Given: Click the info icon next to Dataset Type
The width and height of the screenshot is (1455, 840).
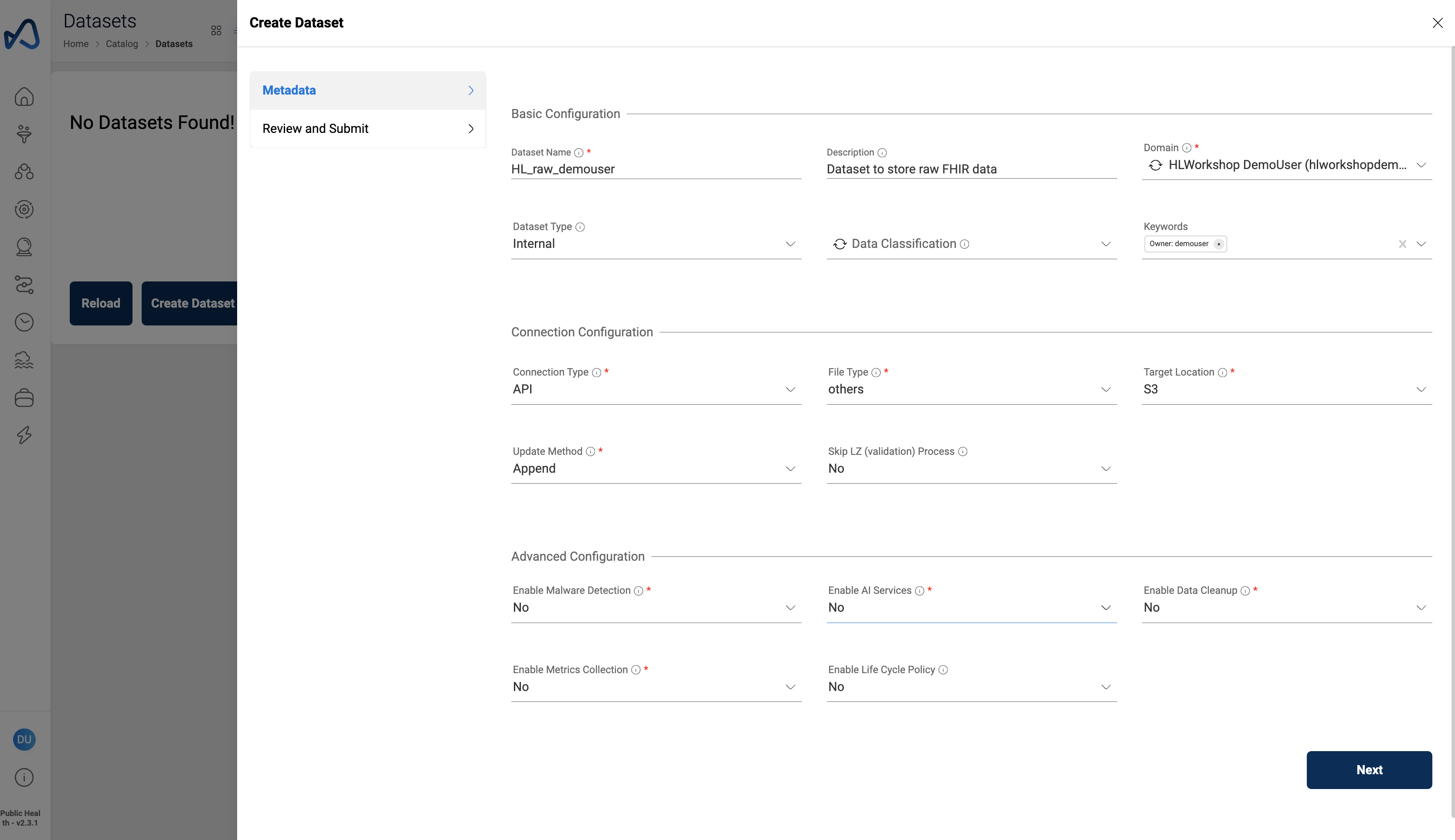Looking at the screenshot, I should tap(580, 227).
